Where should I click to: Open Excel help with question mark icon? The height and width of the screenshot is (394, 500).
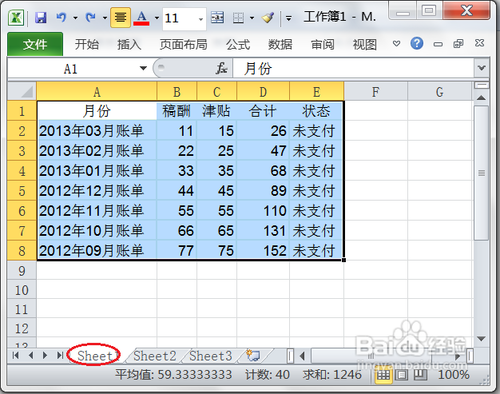click(417, 43)
